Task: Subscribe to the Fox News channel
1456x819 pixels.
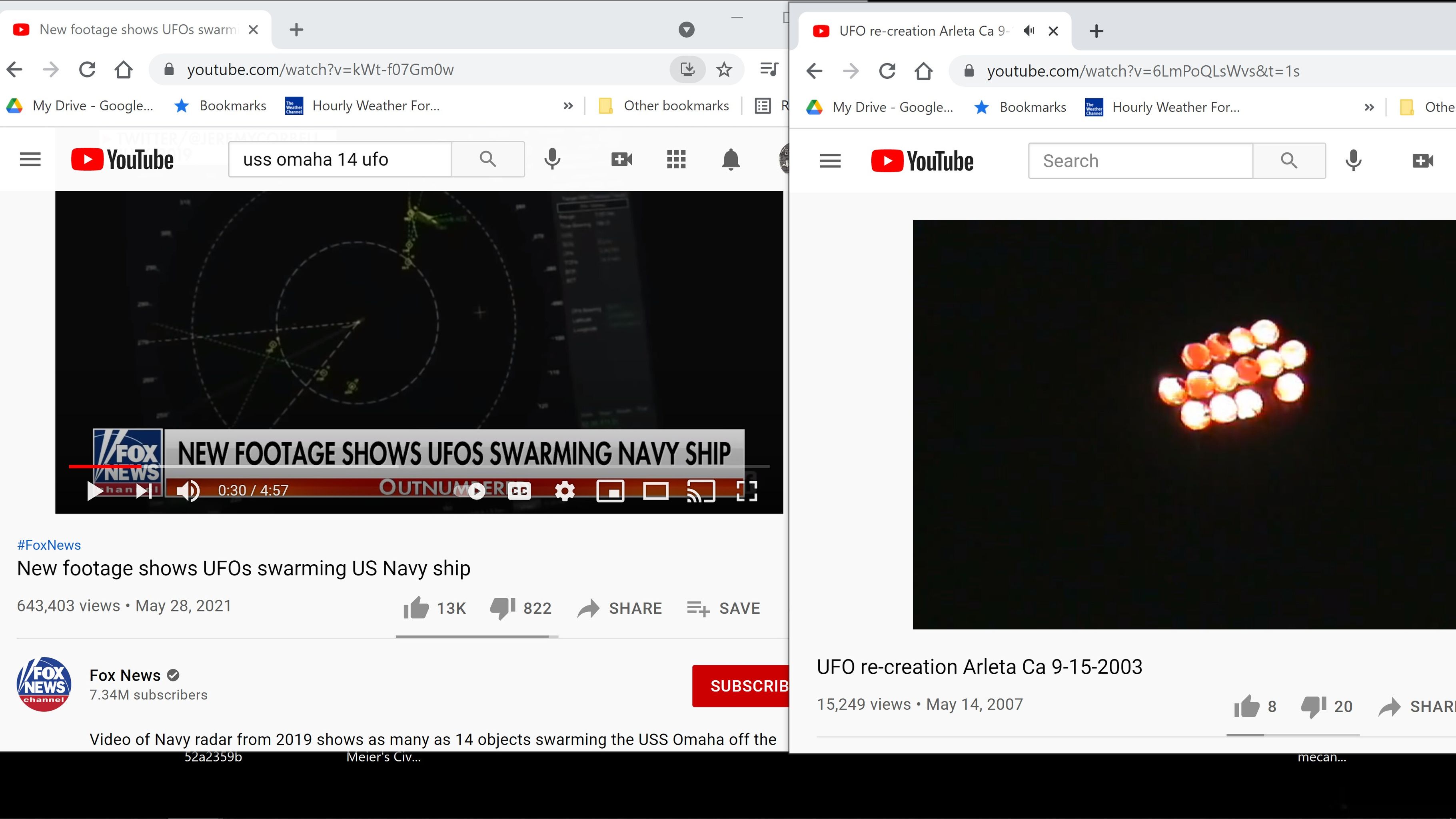Action: pyautogui.click(x=741, y=685)
